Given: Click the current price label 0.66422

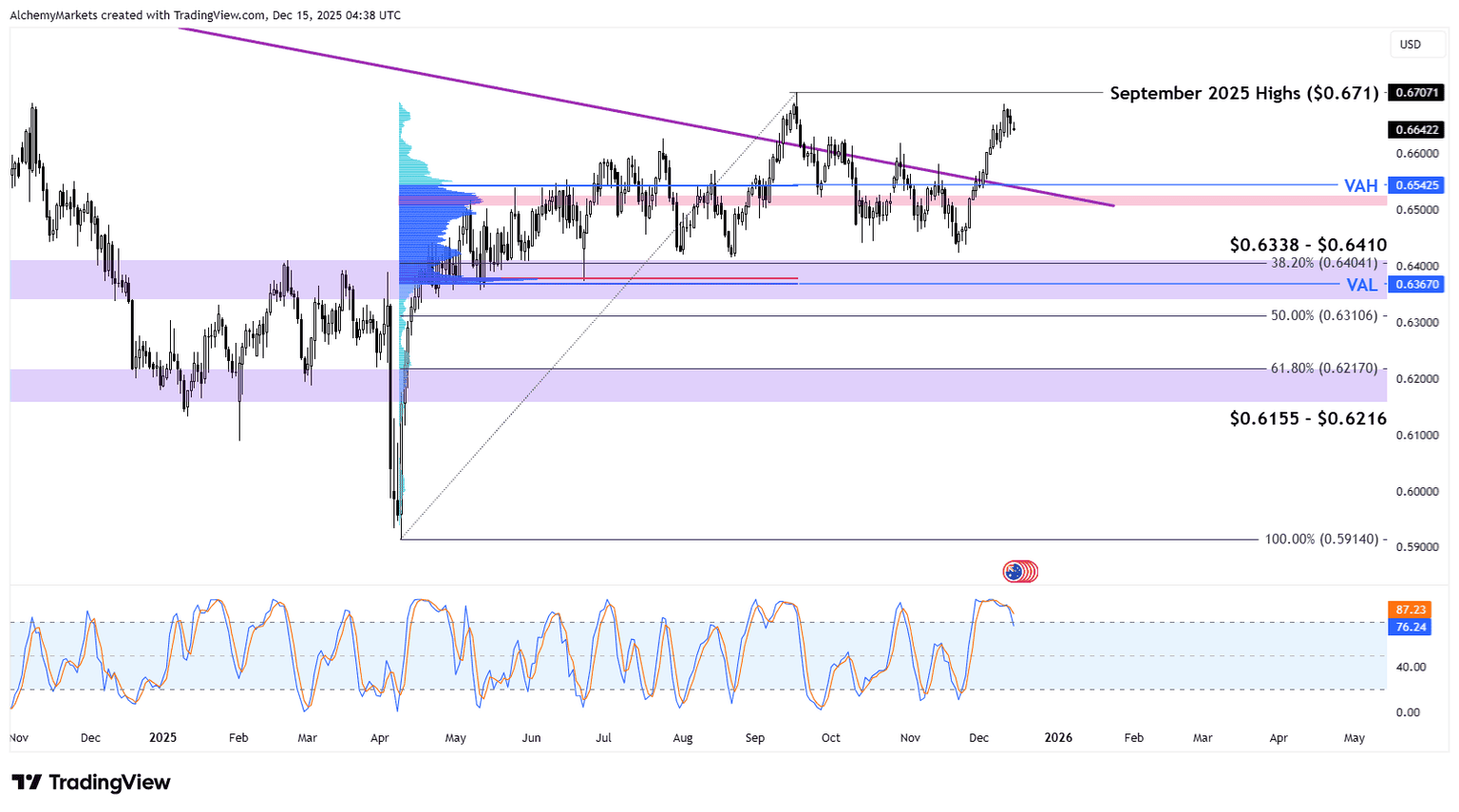Looking at the screenshot, I should tap(1416, 130).
